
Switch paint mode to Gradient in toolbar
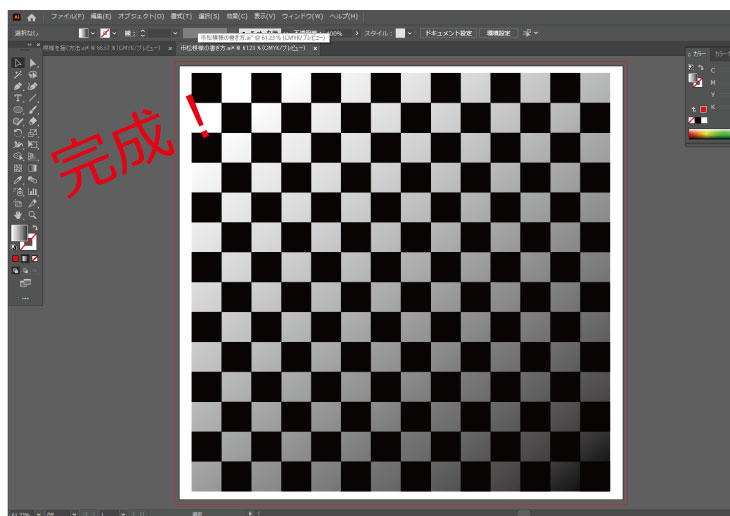click(26, 258)
